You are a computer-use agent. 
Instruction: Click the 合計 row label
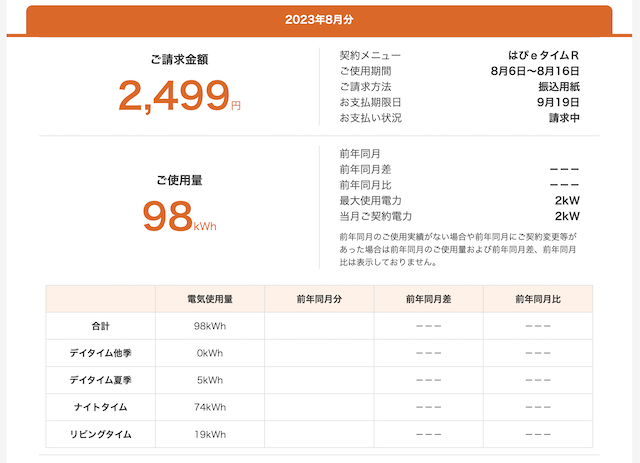point(100,326)
